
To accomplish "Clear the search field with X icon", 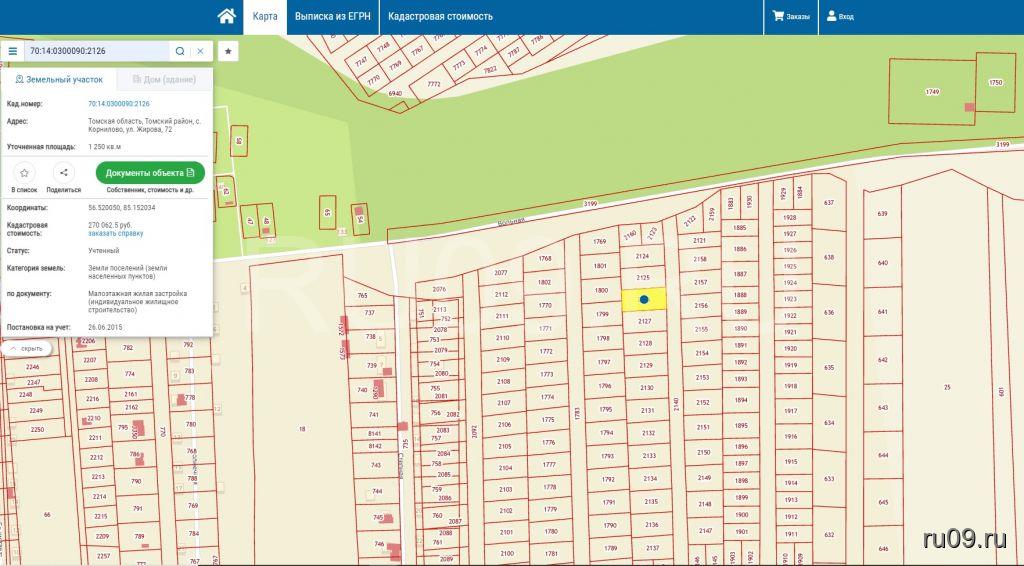I will [x=200, y=51].
